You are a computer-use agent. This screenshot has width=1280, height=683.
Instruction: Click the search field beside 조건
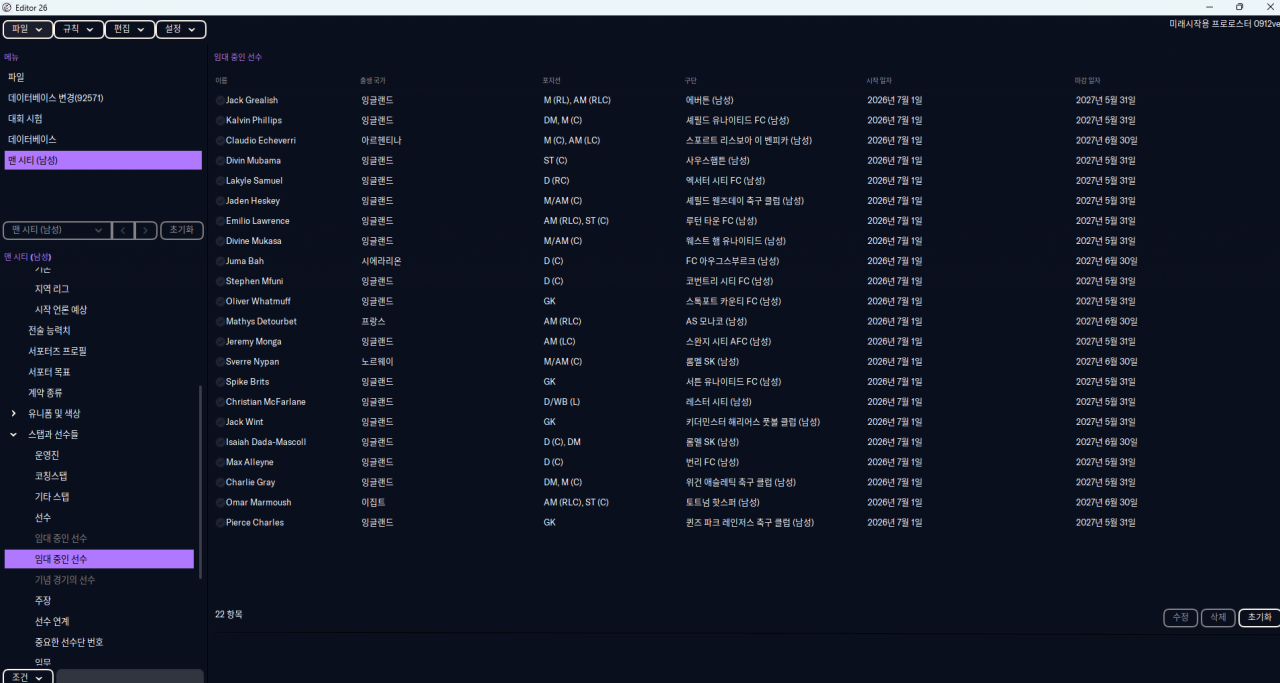tap(130, 677)
